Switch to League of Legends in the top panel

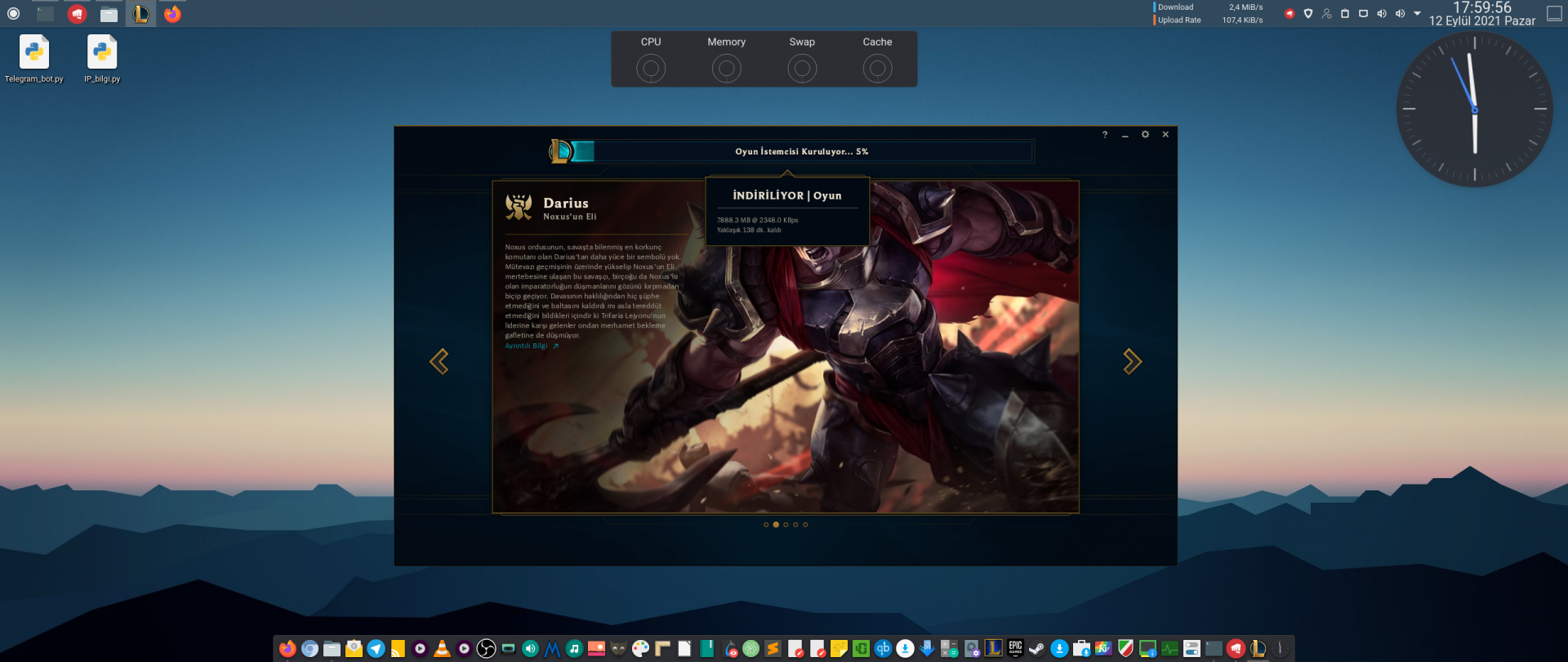coord(140,14)
